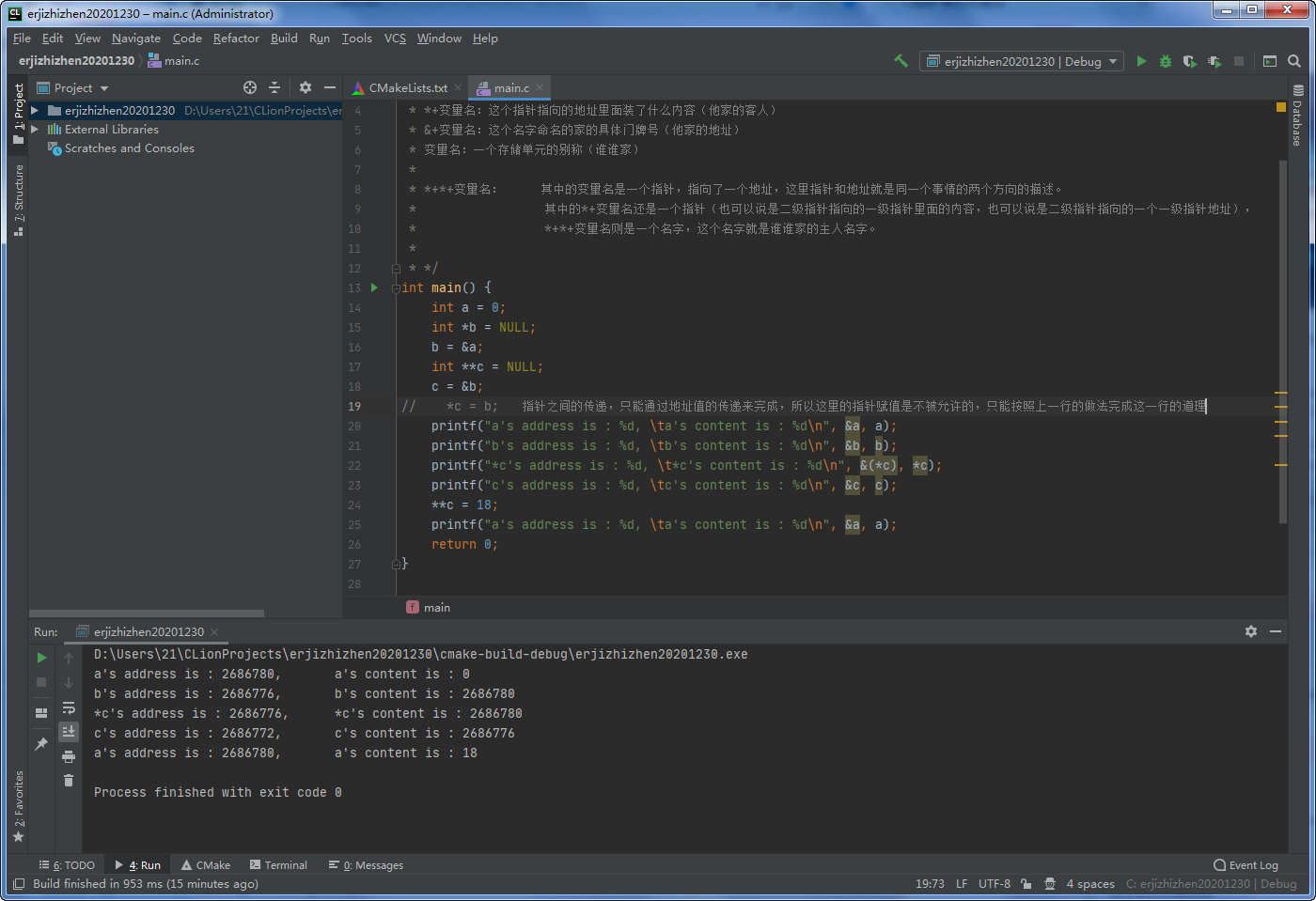Toggle tool window buttons in status bar corner
Image resolution: width=1316 pixels, height=901 pixels.
tap(18, 884)
